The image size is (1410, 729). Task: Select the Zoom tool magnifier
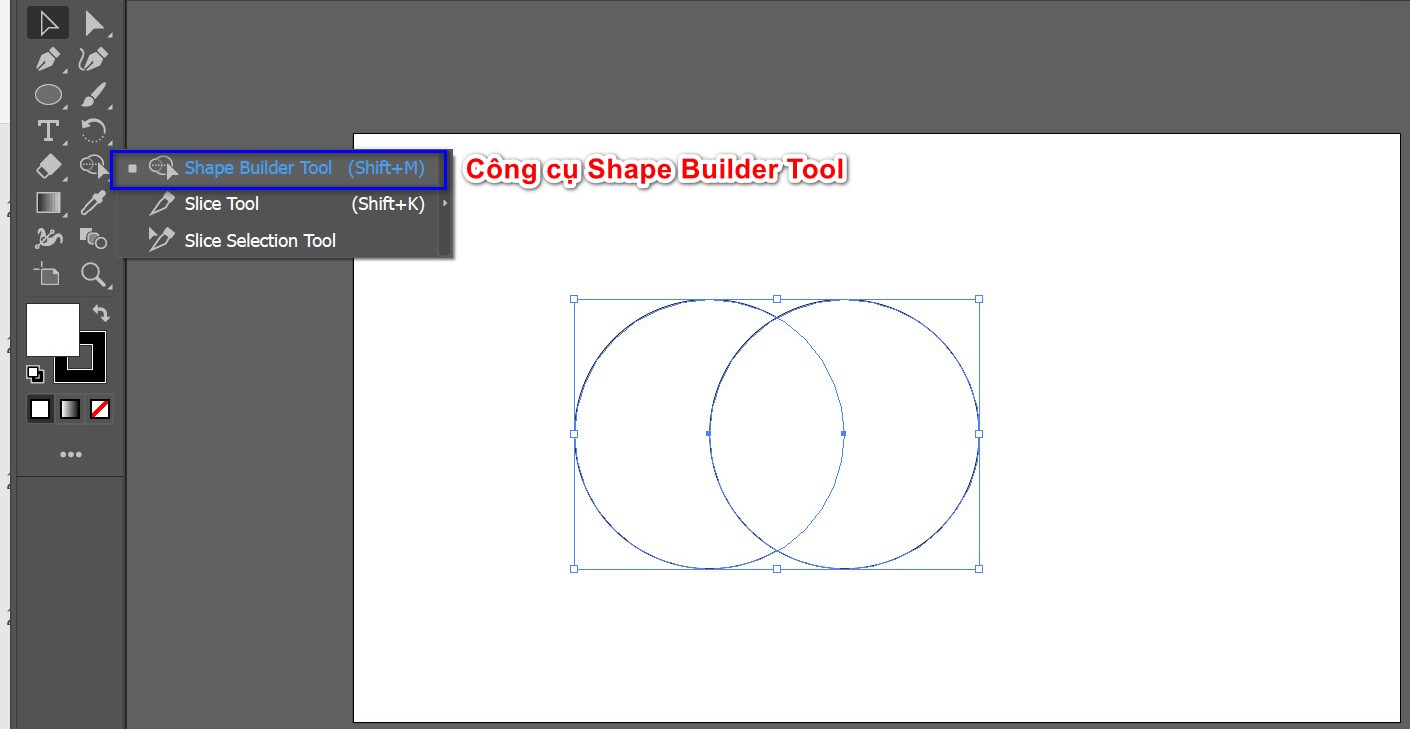click(95, 274)
